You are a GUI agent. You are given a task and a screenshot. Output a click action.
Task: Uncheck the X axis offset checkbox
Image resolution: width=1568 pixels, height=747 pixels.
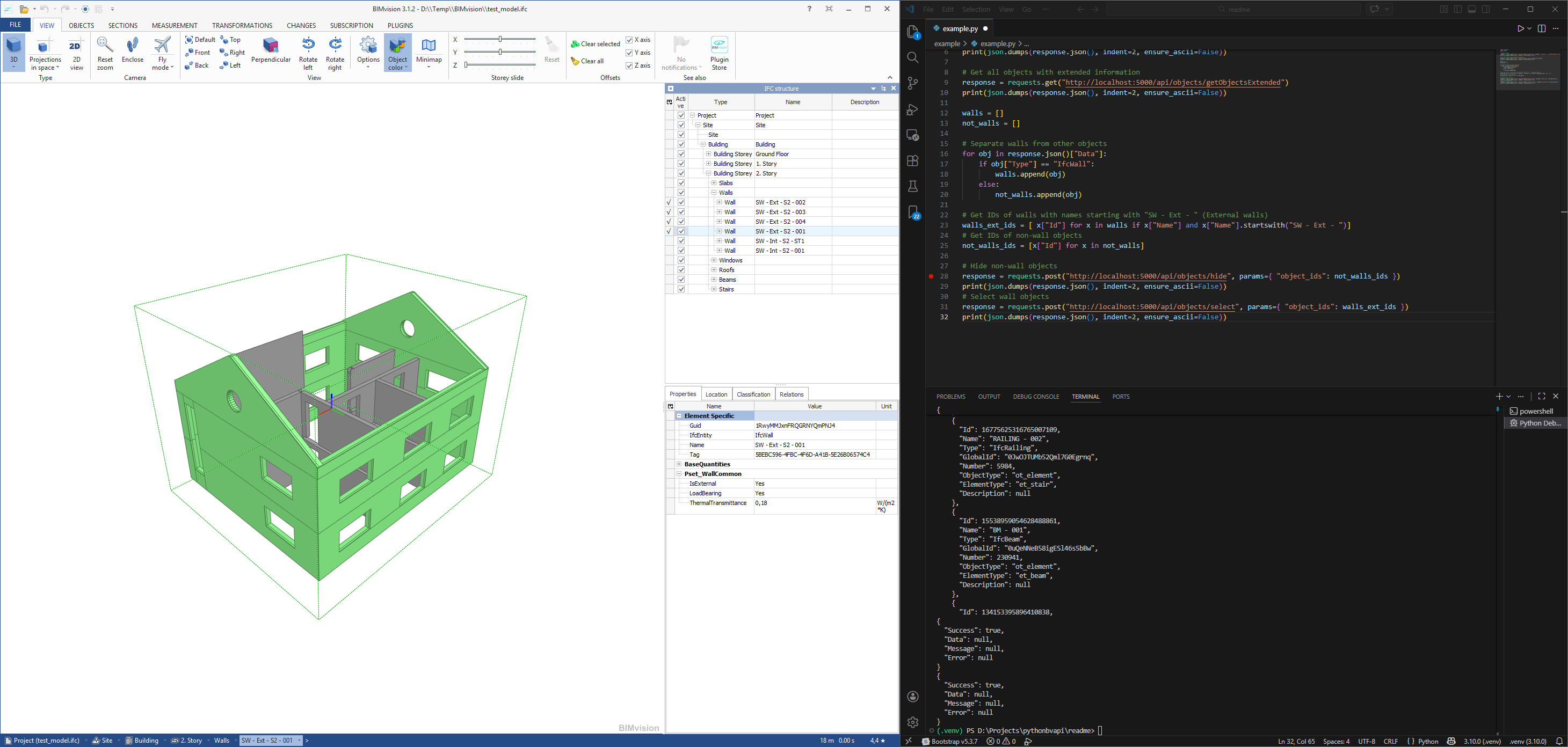(x=629, y=40)
